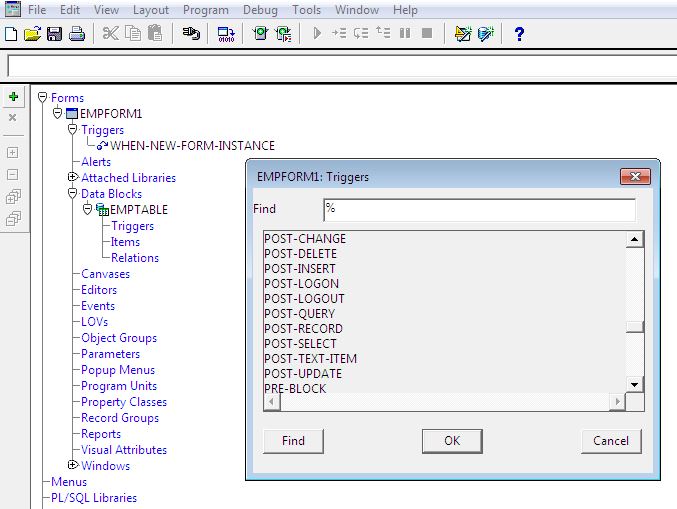Screen dimensions: 677x509
Task: Open the View menu
Action: pos(106,9)
